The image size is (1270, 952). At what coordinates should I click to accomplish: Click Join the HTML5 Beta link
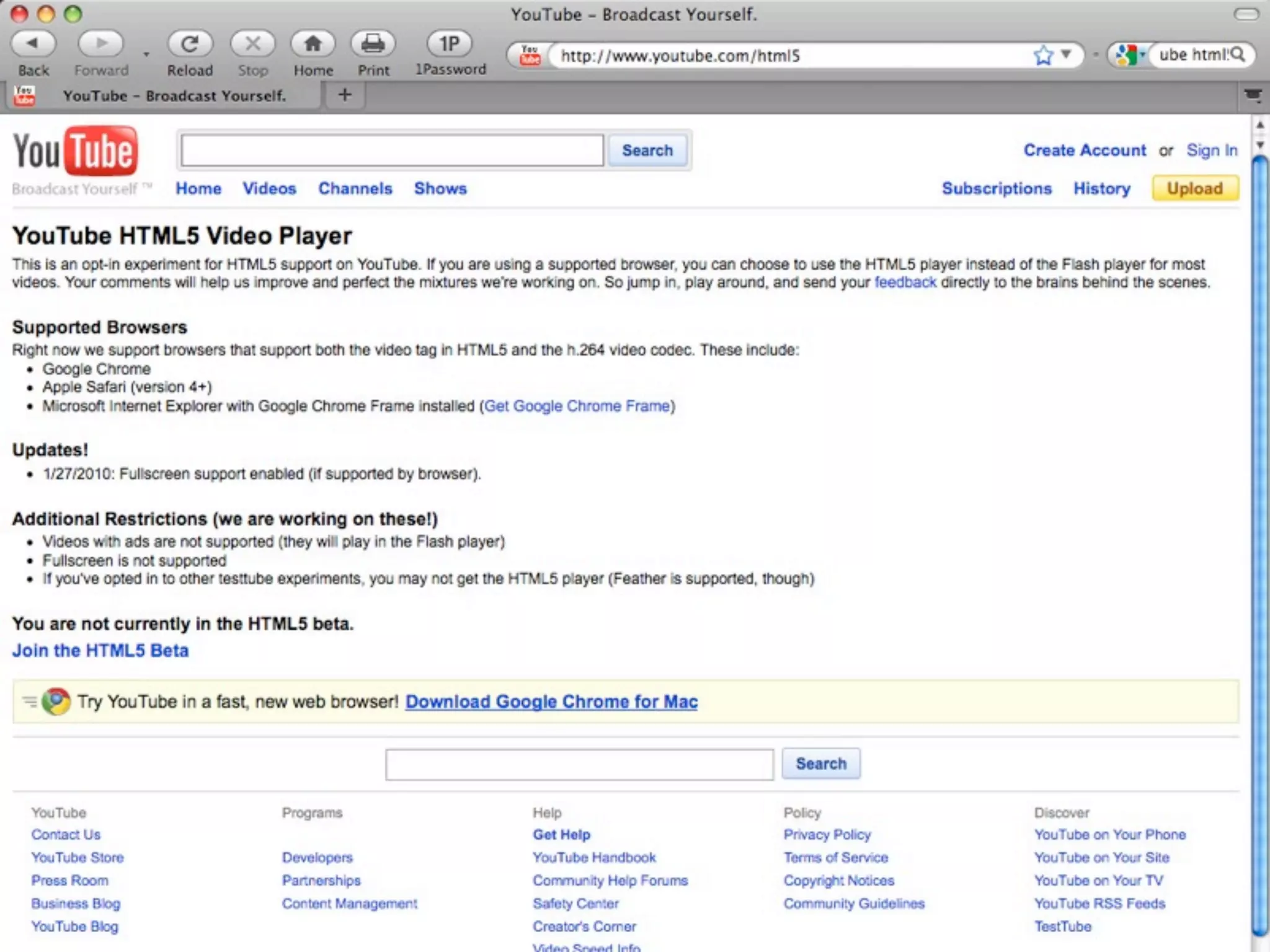100,651
